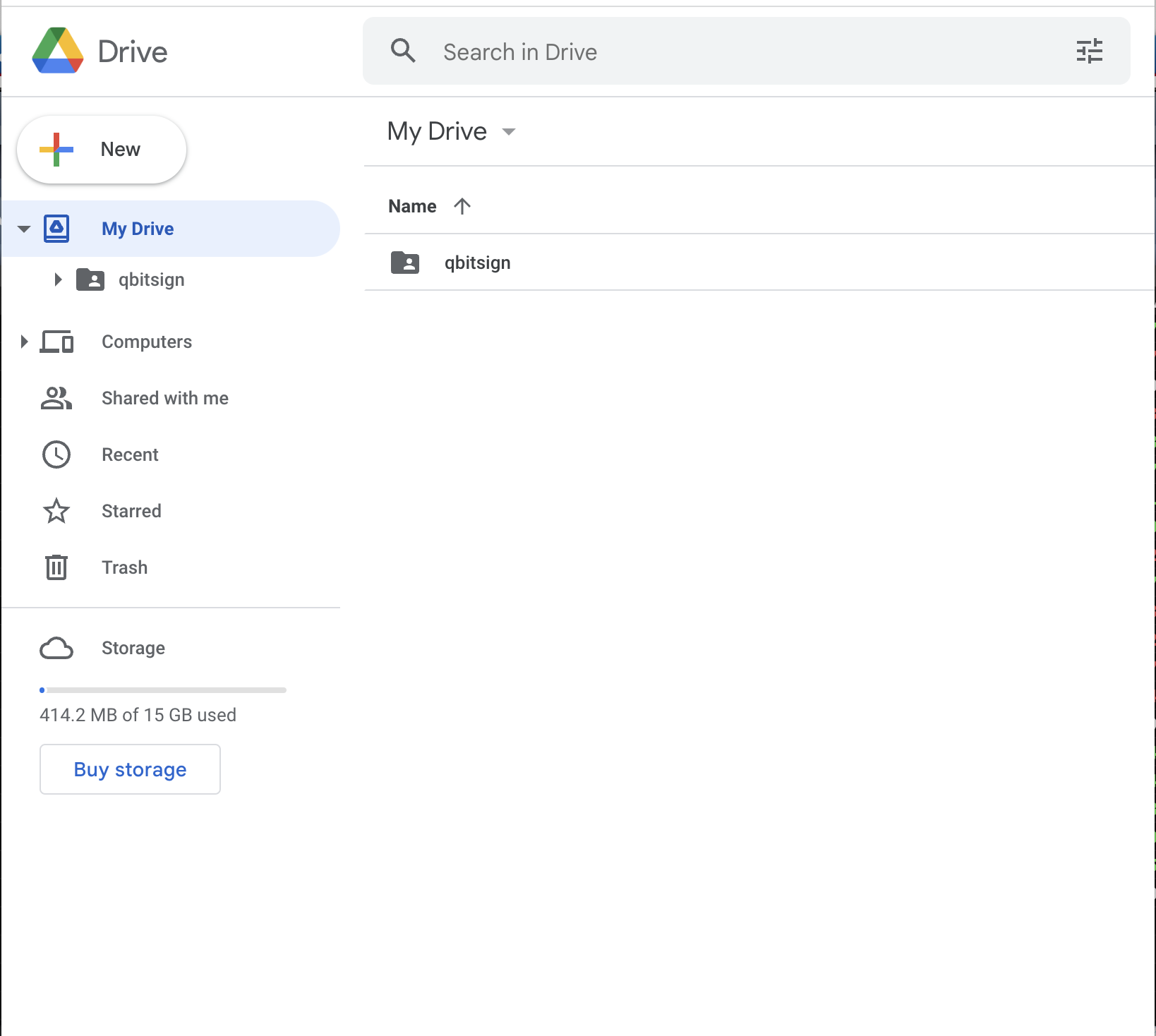Screen dimensions: 1156x1036
Task: Click the Starred star icon in sidebar
Action: pos(56,511)
